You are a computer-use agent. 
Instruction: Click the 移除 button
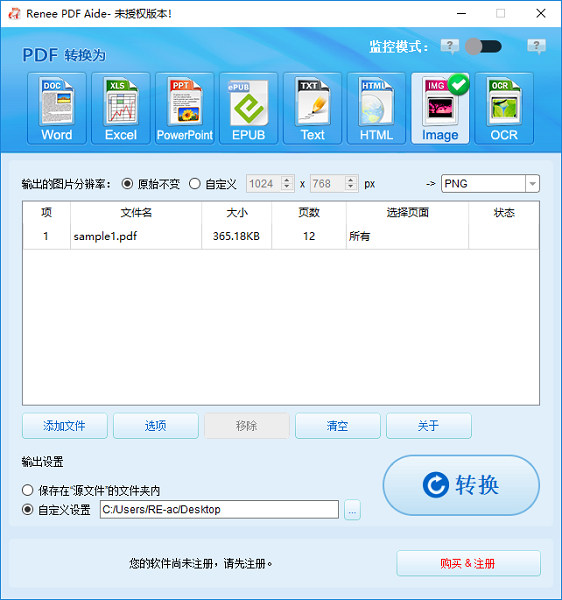point(247,426)
